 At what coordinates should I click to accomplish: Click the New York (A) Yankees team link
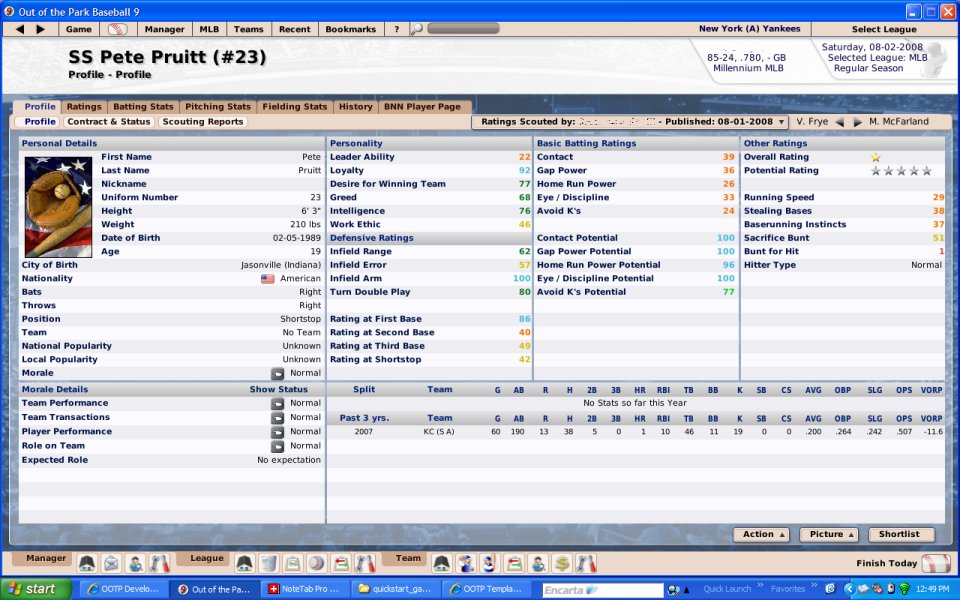coord(749,29)
